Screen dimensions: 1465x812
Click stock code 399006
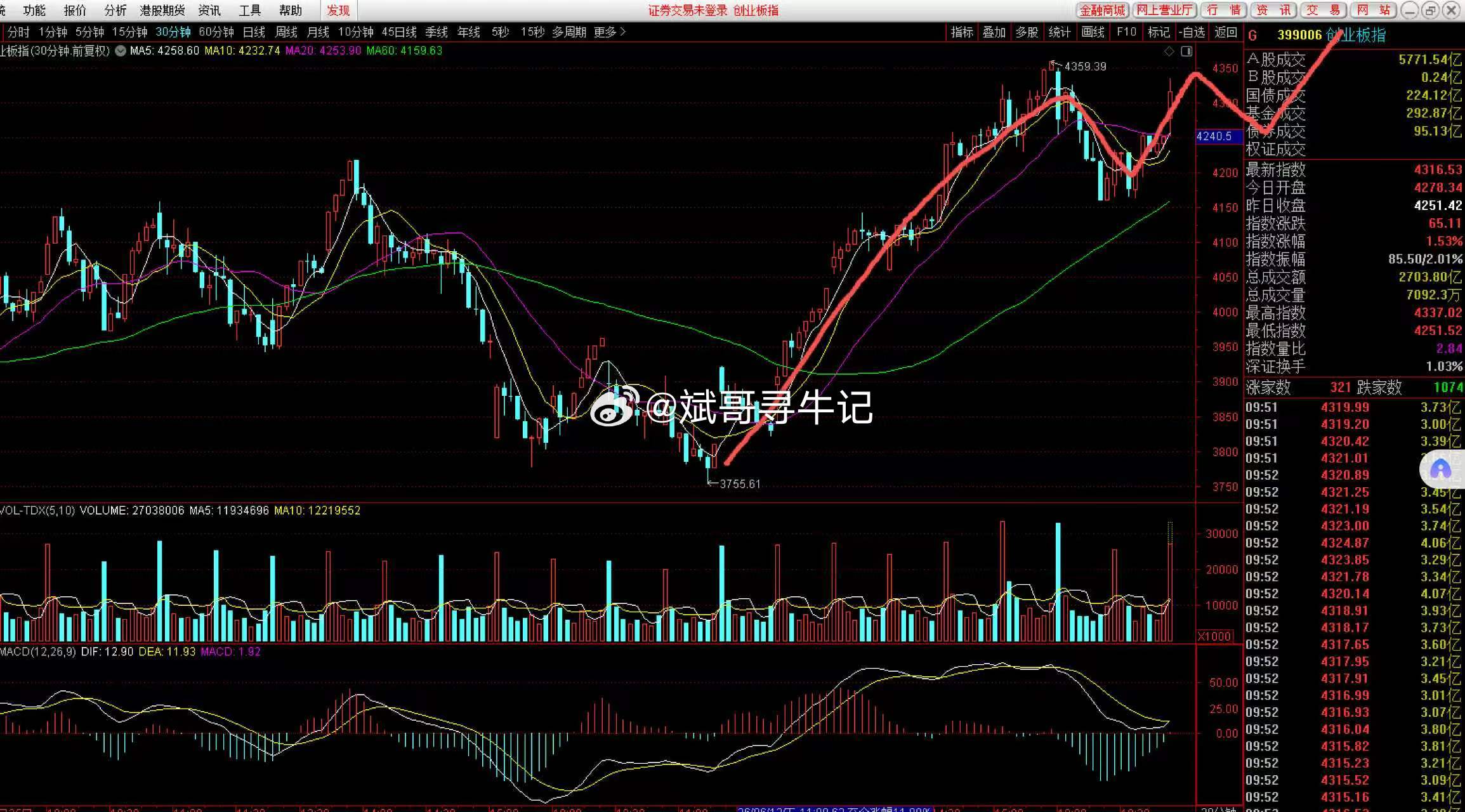click(1299, 36)
